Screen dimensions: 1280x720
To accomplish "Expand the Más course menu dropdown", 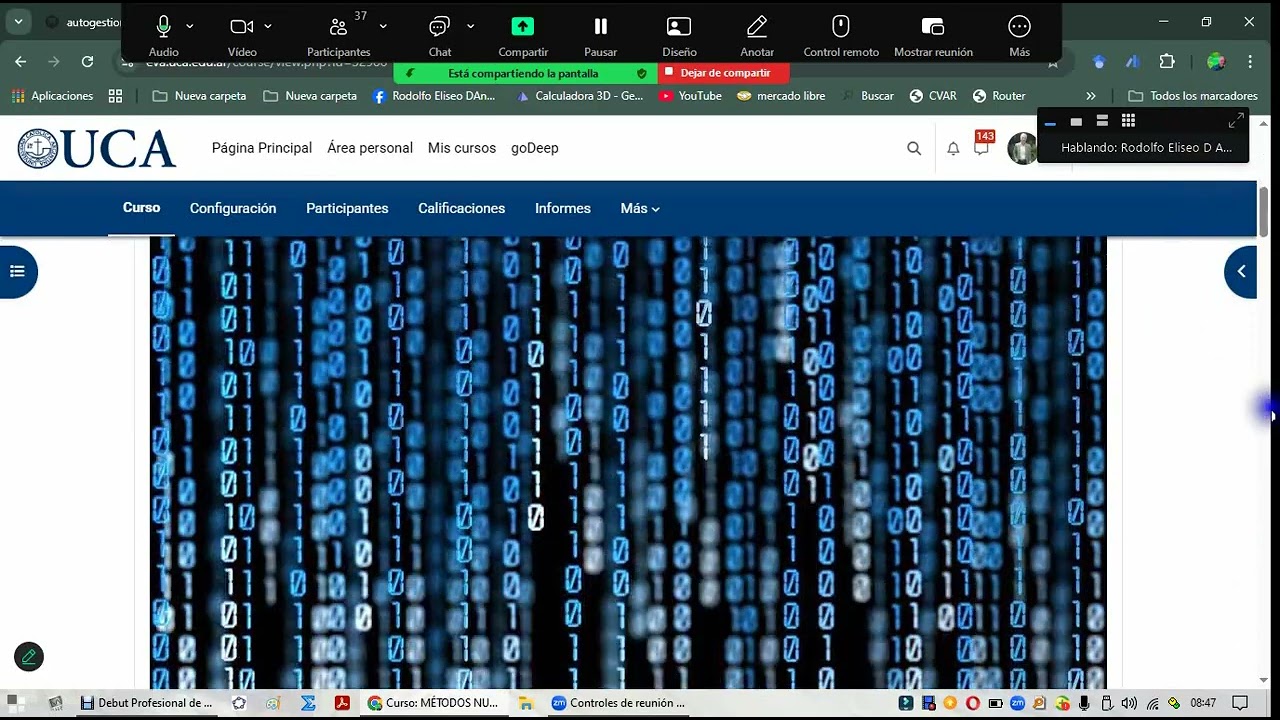I will click(x=640, y=208).
